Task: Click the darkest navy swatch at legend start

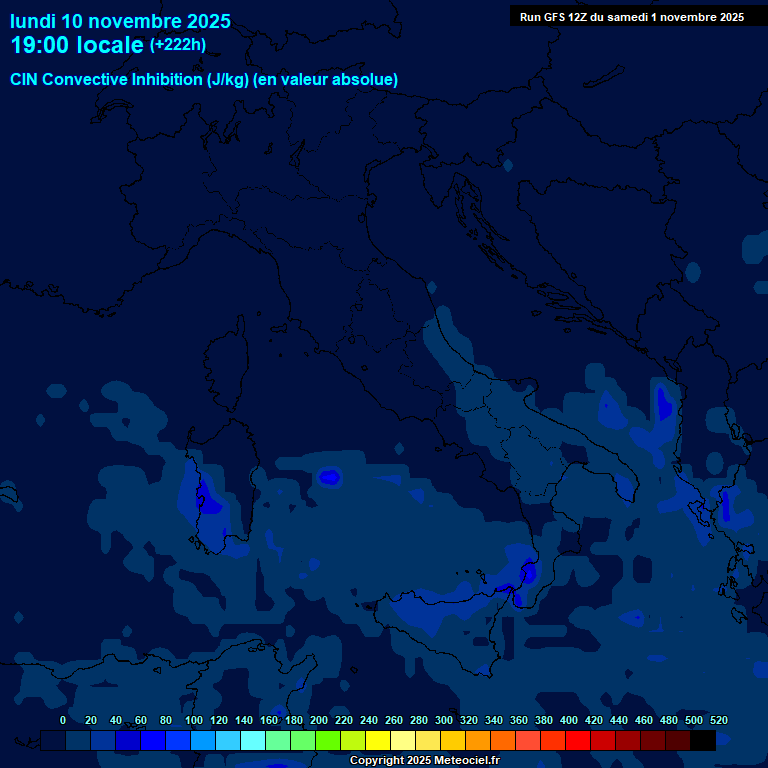Action: coord(53,741)
